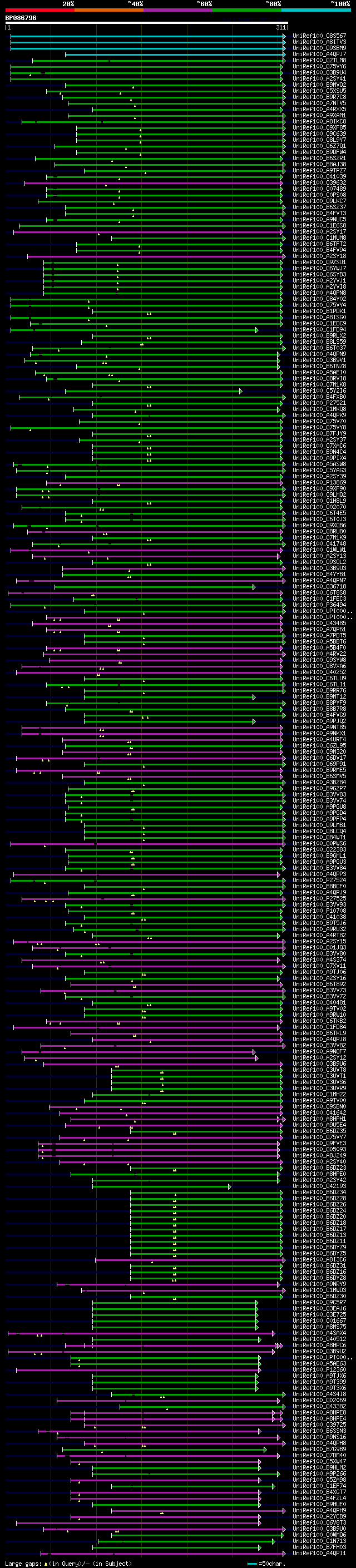Pick the UniRef100_A5BBT6 hit

pyautogui.click(x=319, y=641)
